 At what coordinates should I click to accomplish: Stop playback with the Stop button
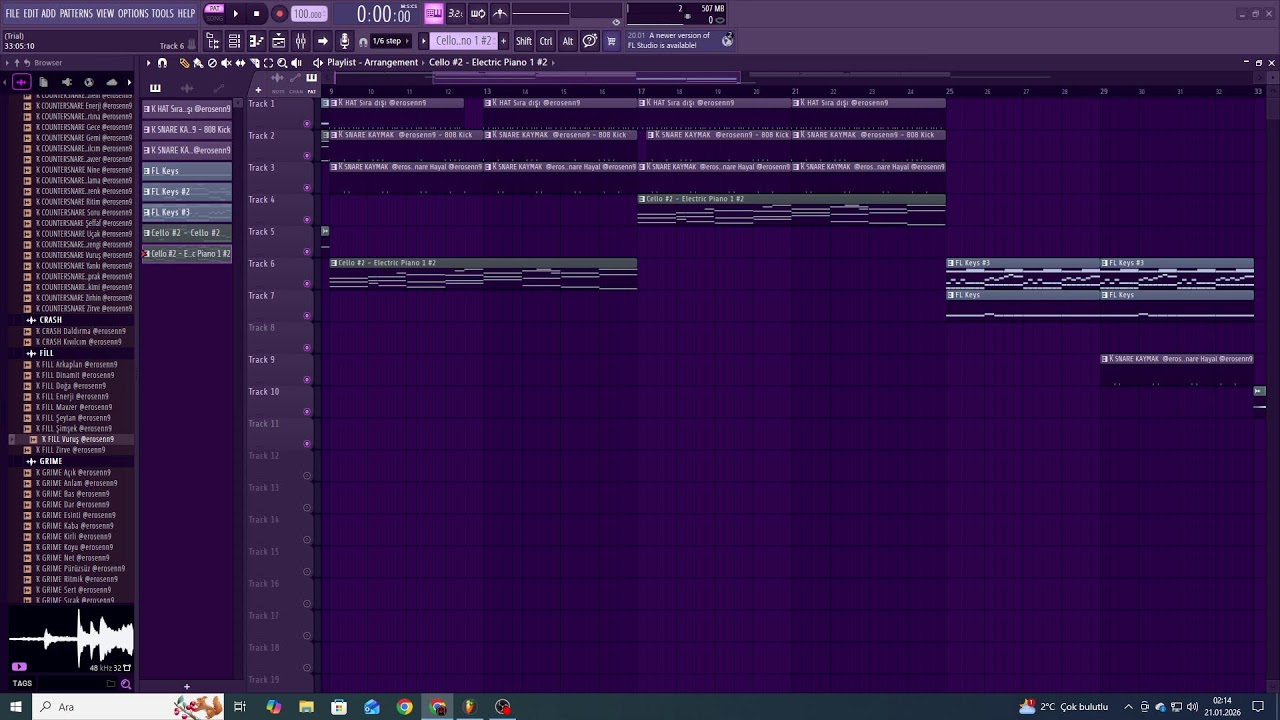(x=256, y=14)
